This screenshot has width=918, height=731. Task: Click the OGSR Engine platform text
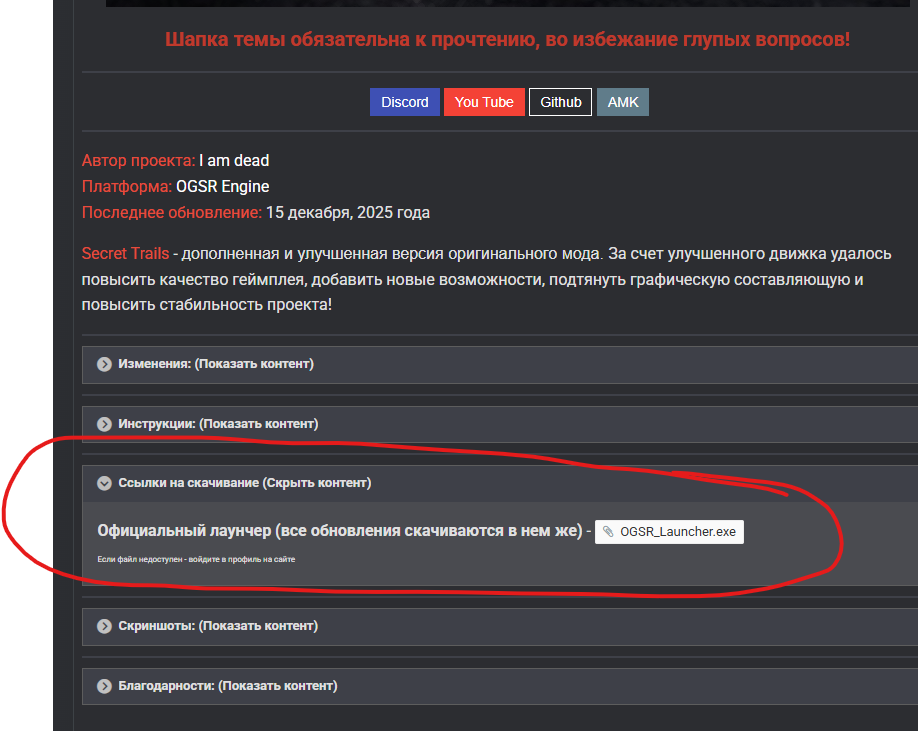(222, 186)
